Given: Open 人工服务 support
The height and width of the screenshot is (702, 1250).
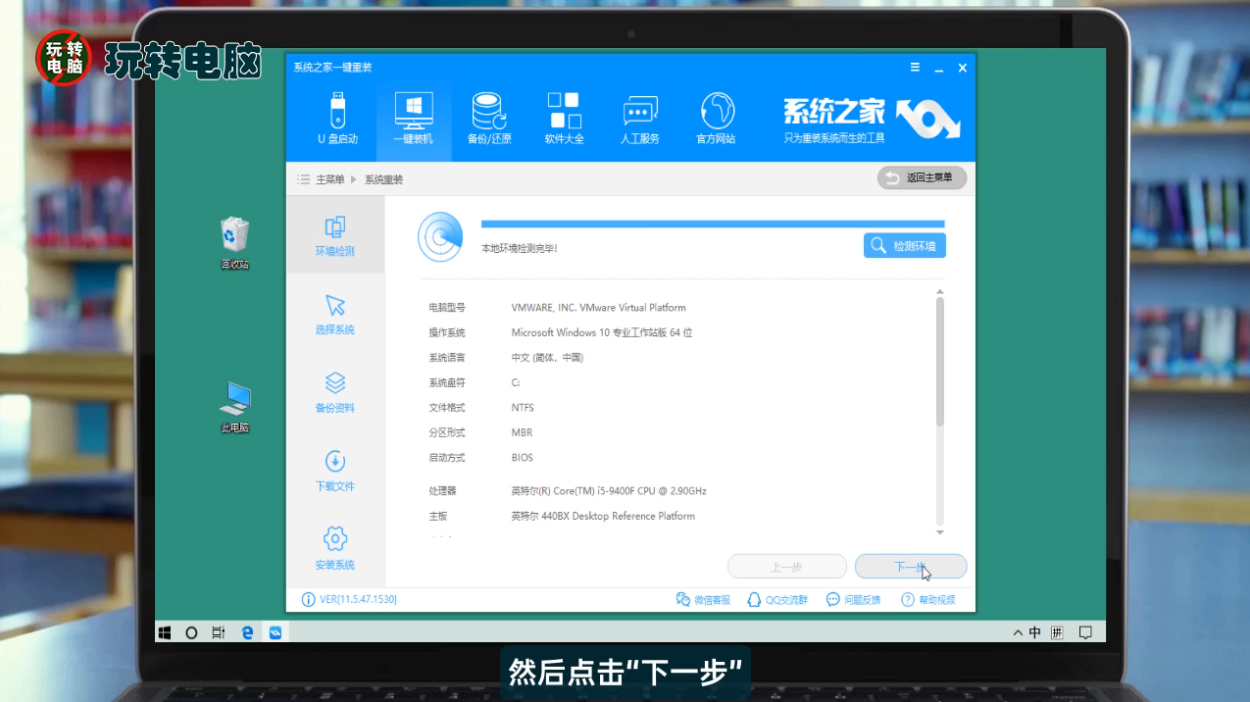Looking at the screenshot, I should (640, 119).
